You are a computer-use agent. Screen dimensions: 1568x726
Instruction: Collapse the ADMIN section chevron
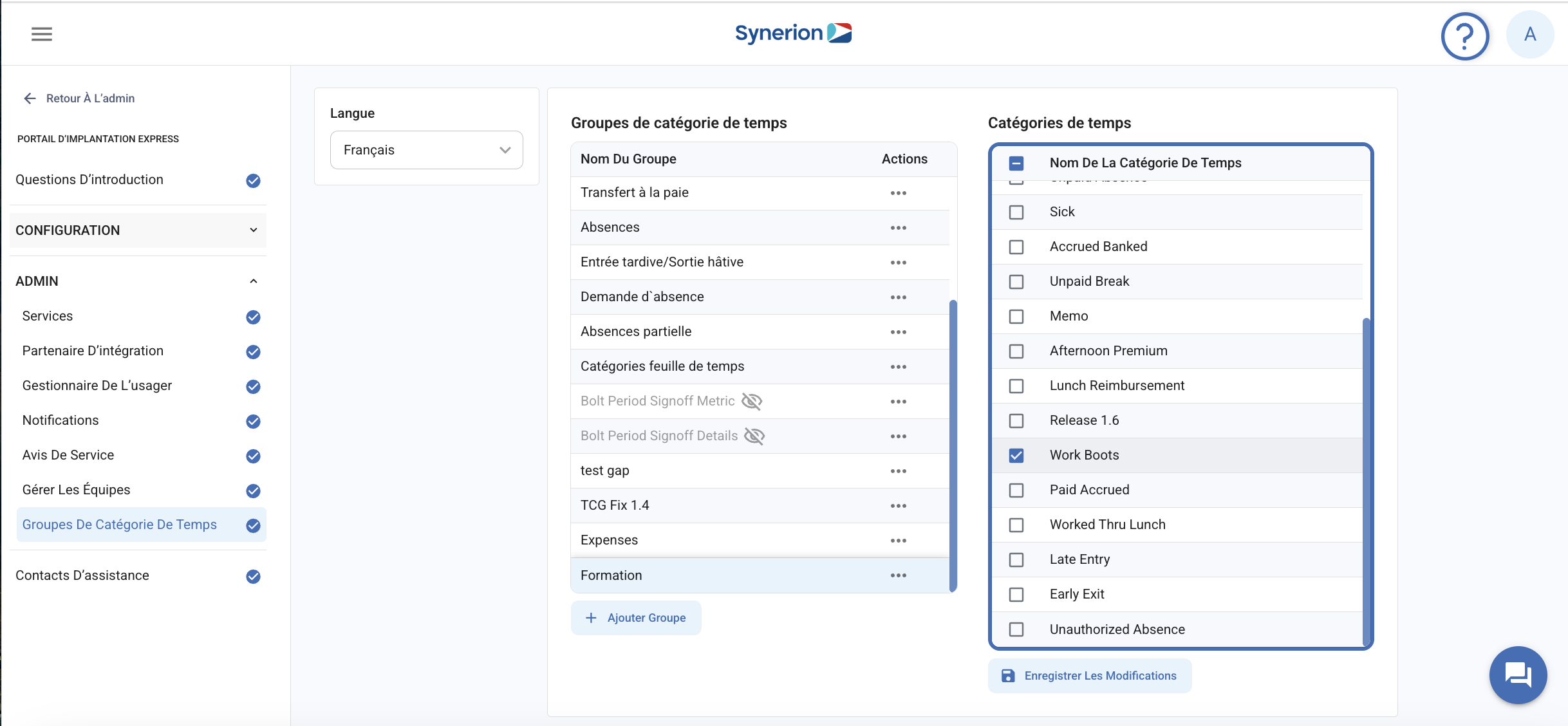(254, 281)
